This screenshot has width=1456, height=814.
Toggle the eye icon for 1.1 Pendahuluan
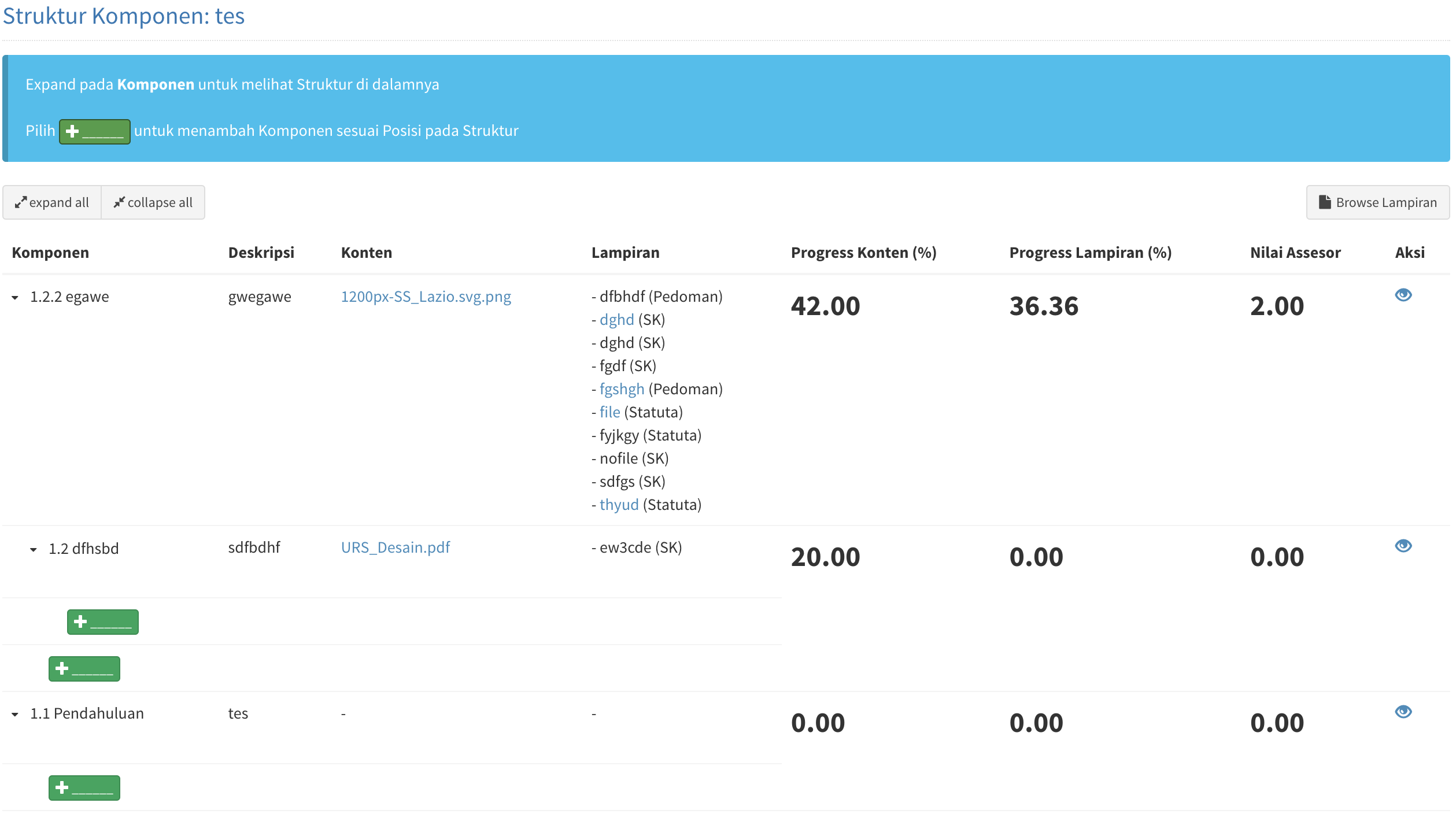(x=1404, y=712)
